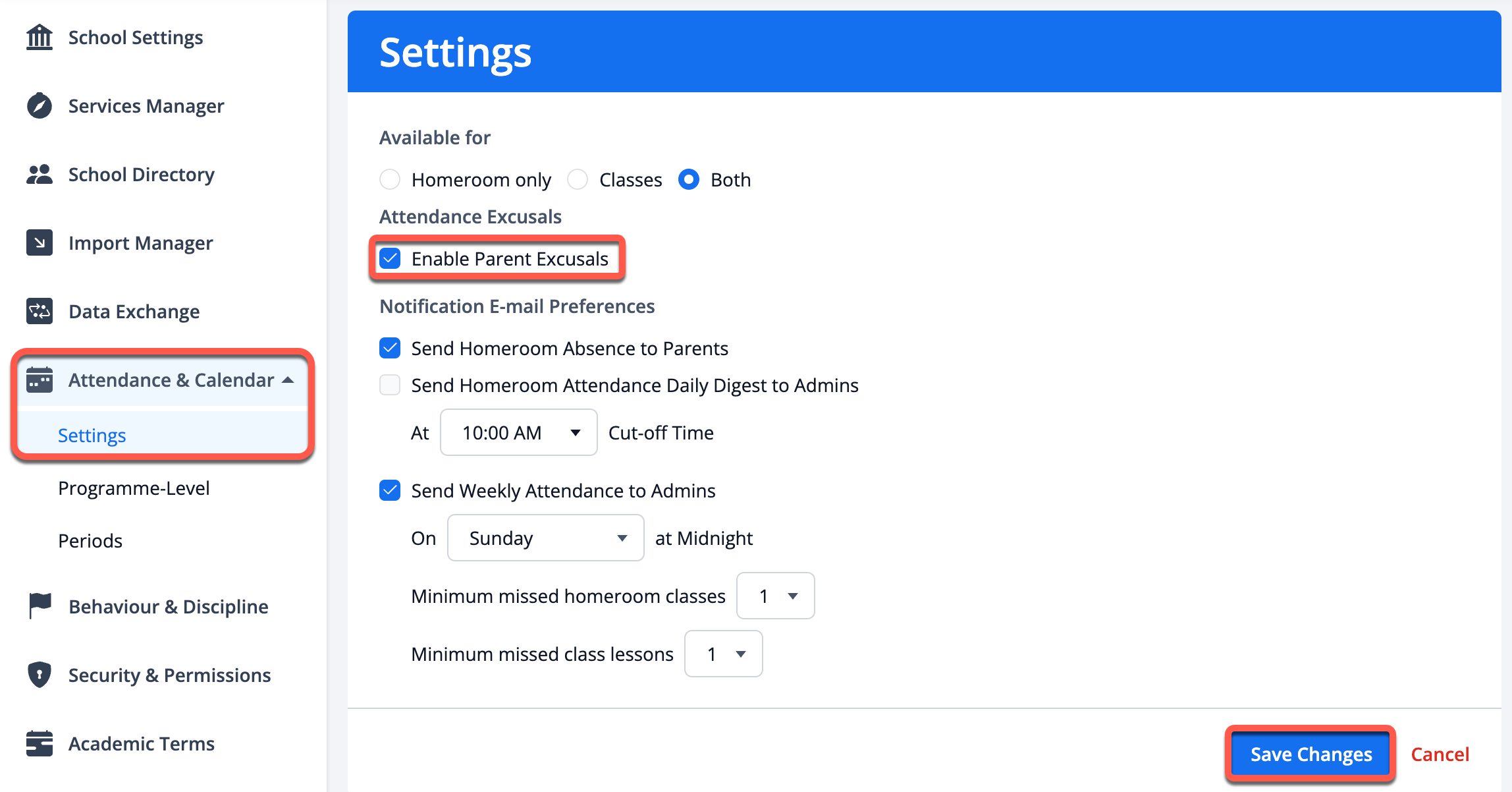Click the School Directory people icon
Image resolution: width=1512 pixels, height=792 pixels.
40,175
